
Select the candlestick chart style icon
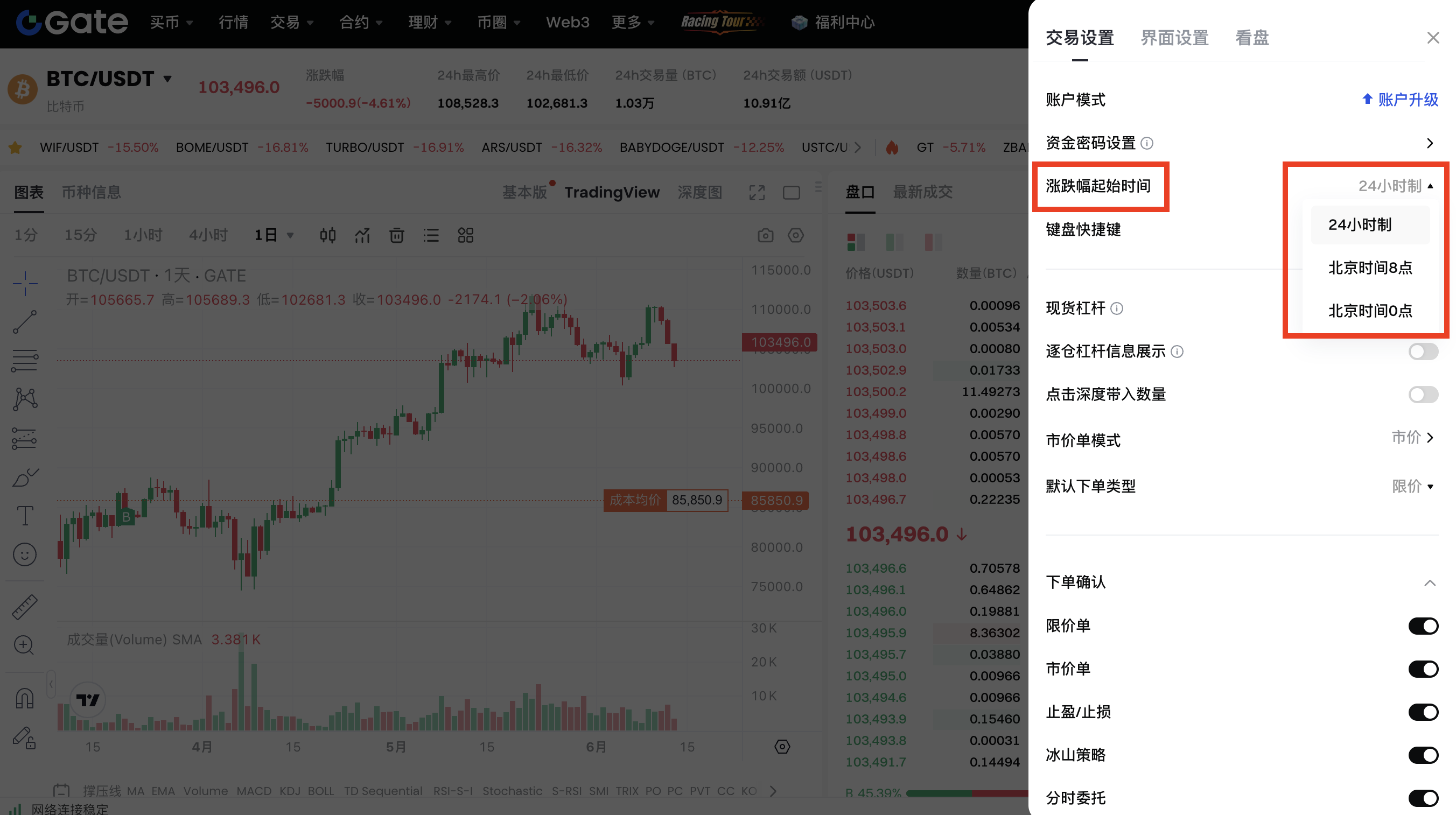[x=328, y=235]
